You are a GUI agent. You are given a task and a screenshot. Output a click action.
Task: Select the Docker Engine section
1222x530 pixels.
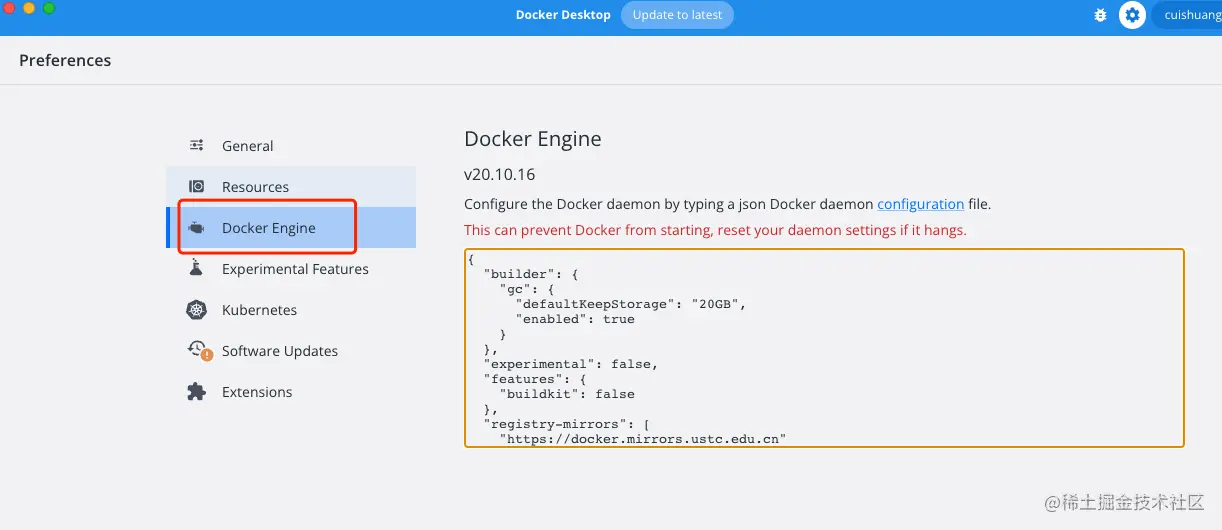pyautogui.click(x=291, y=228)
